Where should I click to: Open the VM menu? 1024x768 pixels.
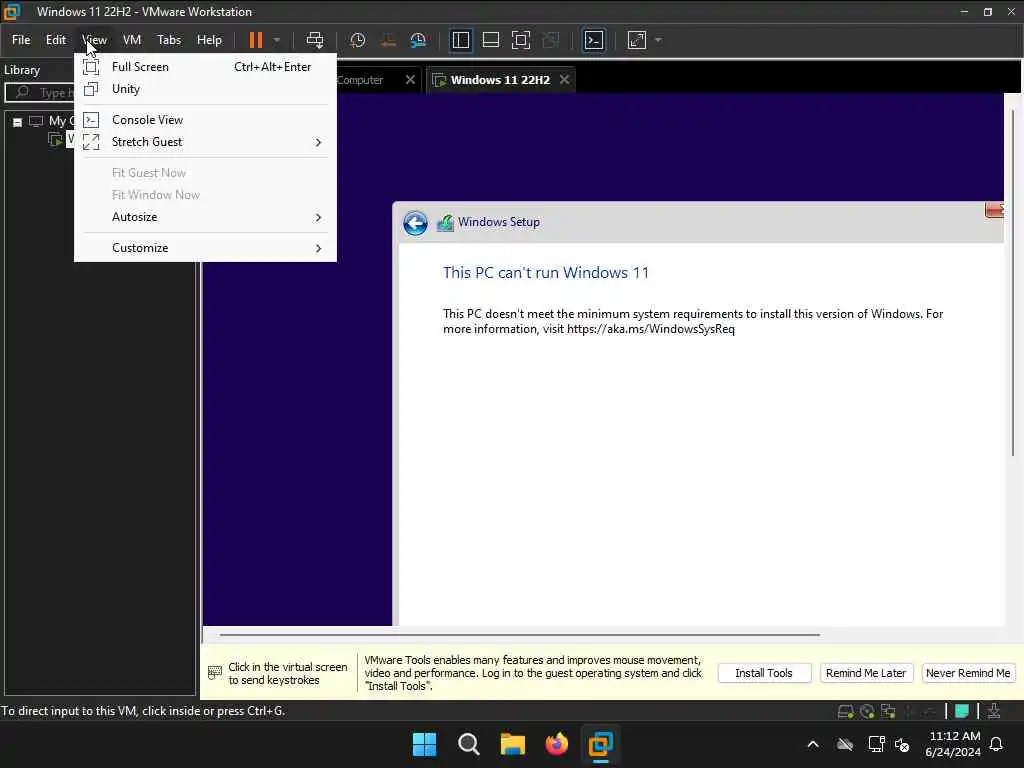(132, 40)
